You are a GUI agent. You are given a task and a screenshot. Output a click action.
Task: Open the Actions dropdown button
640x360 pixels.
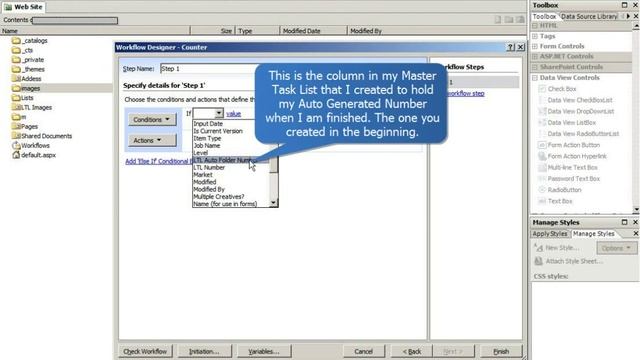coord(152,140)
